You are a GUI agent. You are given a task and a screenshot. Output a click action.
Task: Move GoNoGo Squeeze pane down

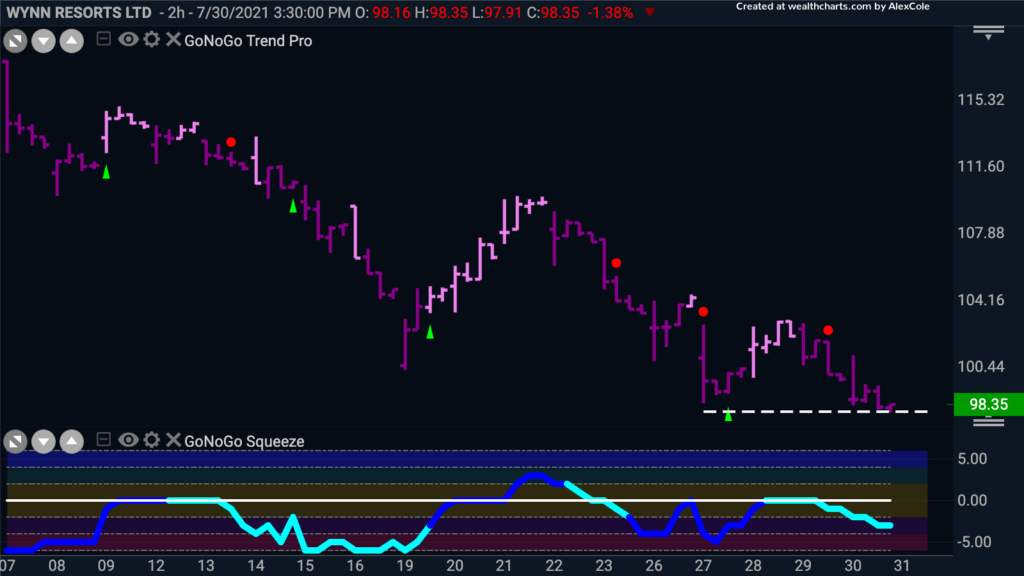pyautogui.click(x=44, y=441)
